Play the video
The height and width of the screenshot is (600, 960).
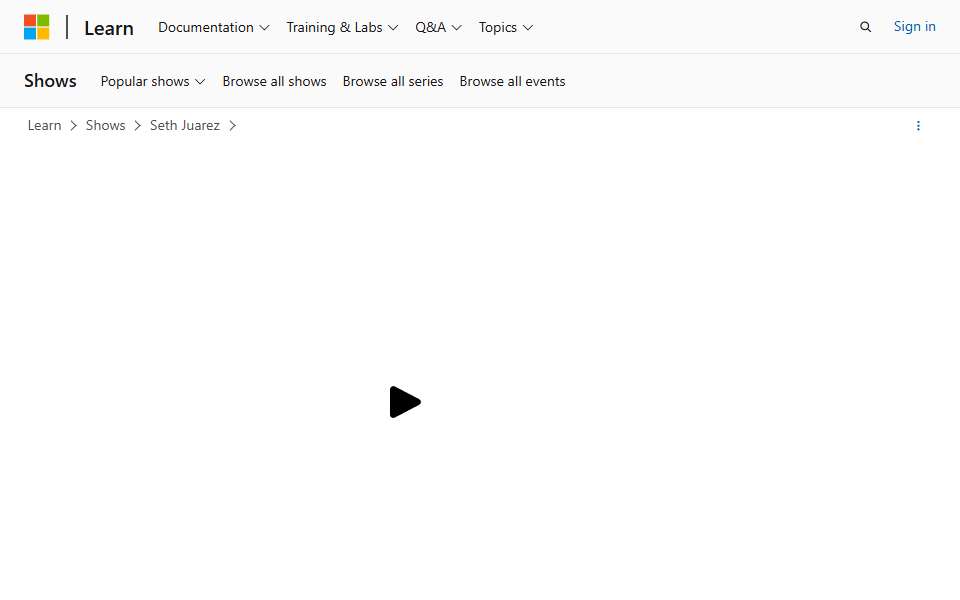(405, 402)
